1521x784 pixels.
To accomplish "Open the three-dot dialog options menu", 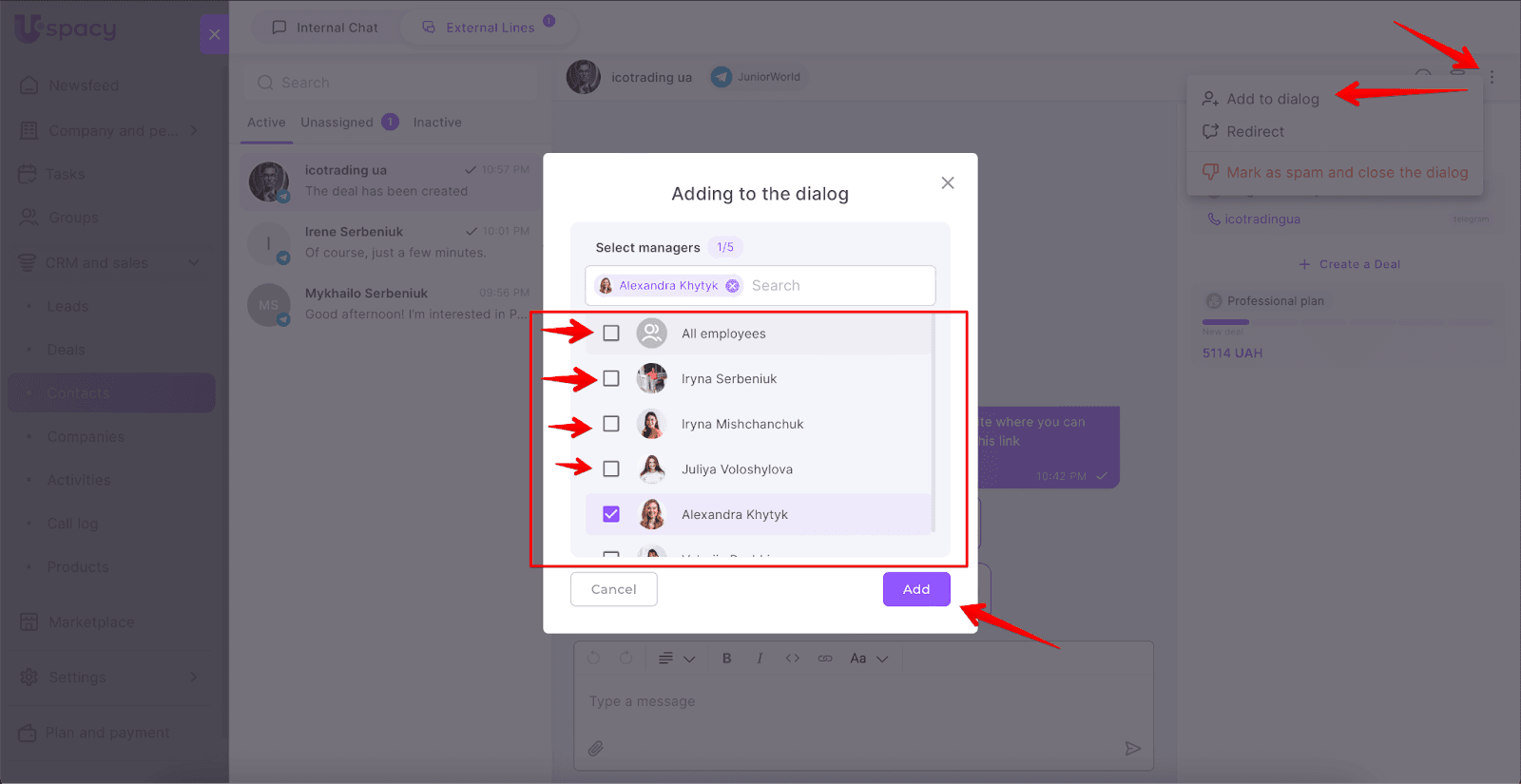I will coord(1492,77).
